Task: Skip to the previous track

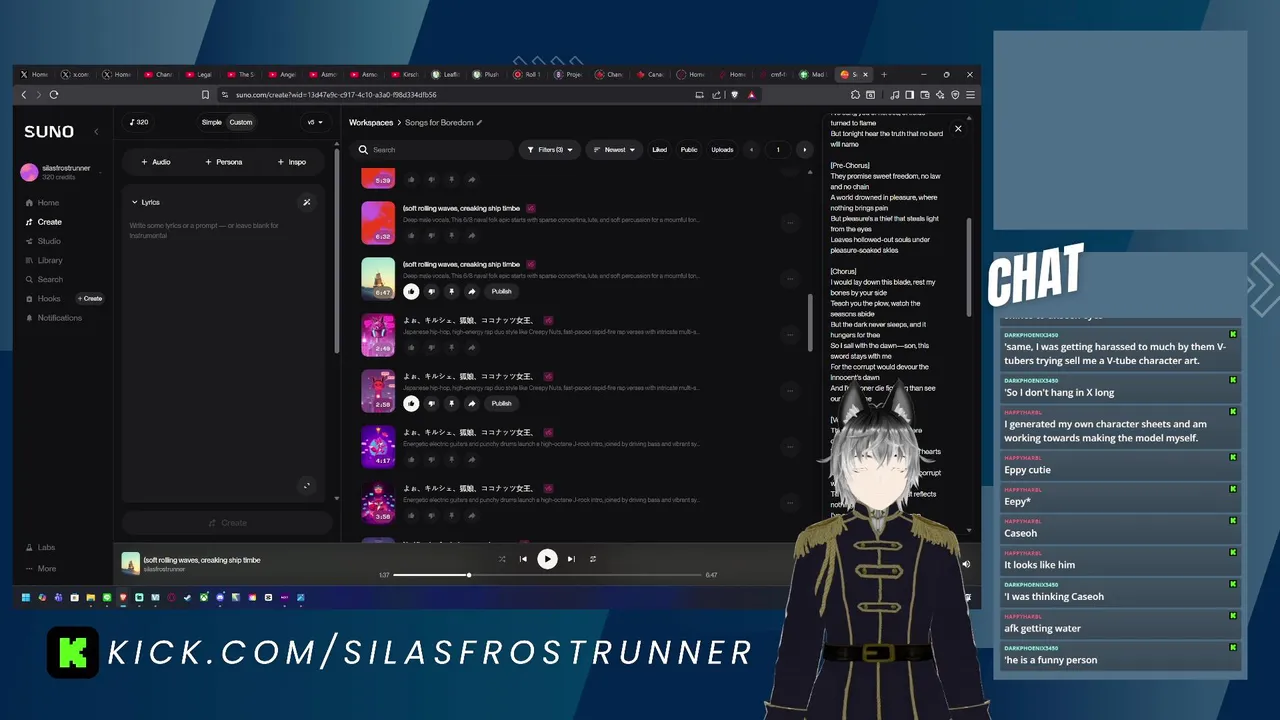Action: coord(523,559)
